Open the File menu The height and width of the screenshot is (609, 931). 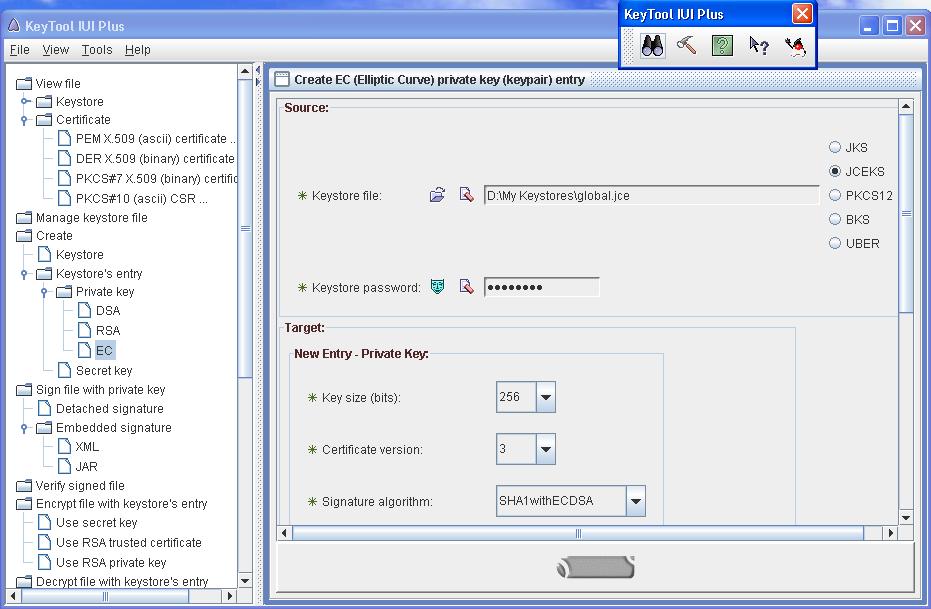[18, 49]
